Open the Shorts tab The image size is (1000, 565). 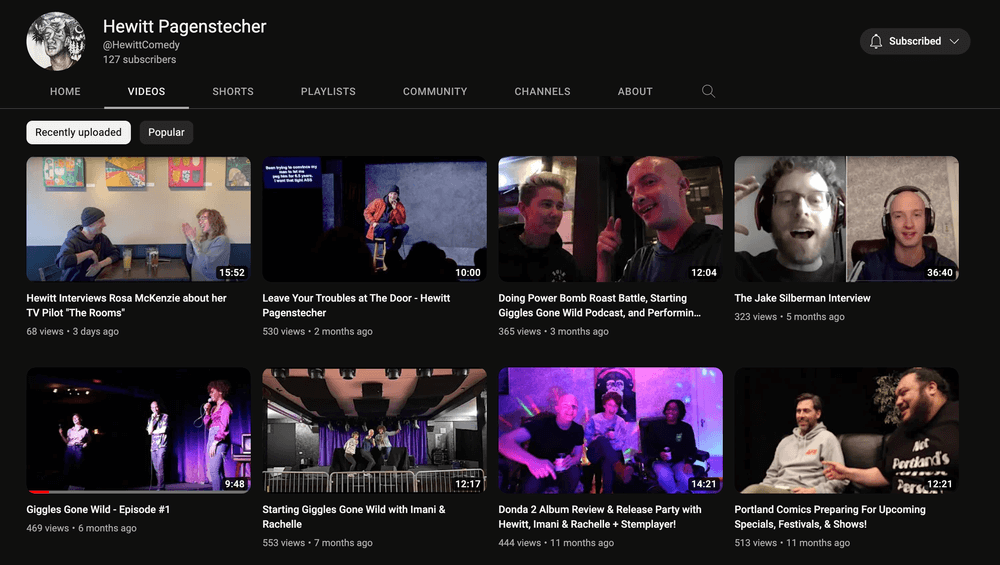click(x=233, y=91)
